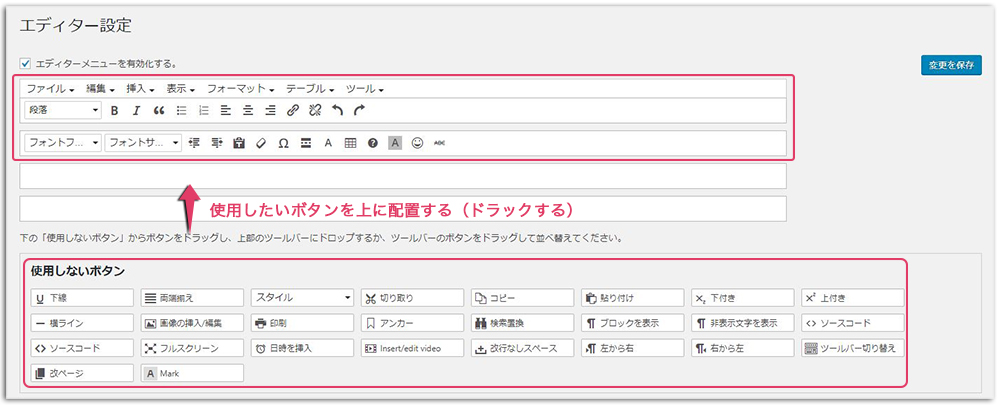The image size is (1000, 405).
Task: Open the テーブル menu
Action: pos(309,89)
